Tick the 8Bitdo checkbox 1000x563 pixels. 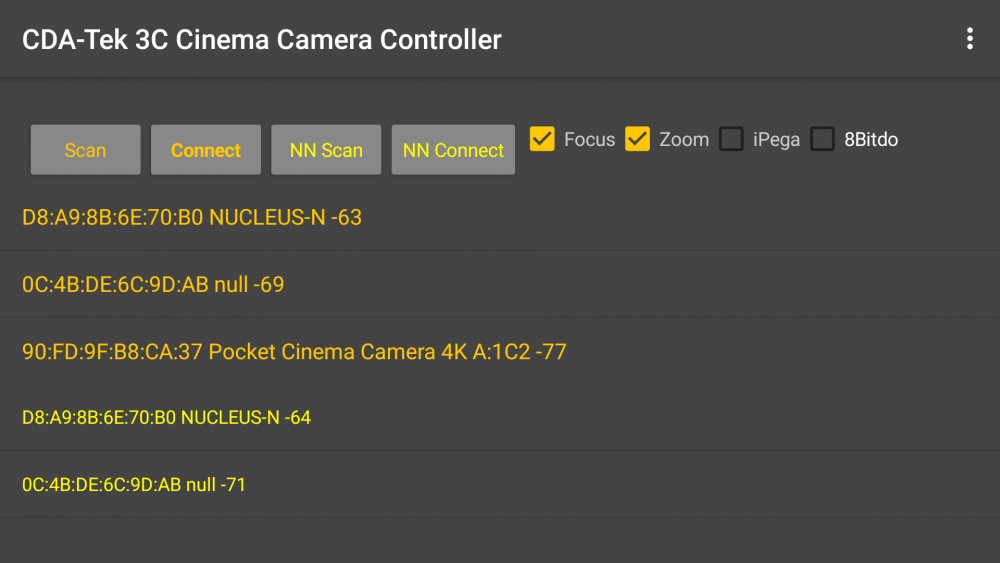pos(822,139)
